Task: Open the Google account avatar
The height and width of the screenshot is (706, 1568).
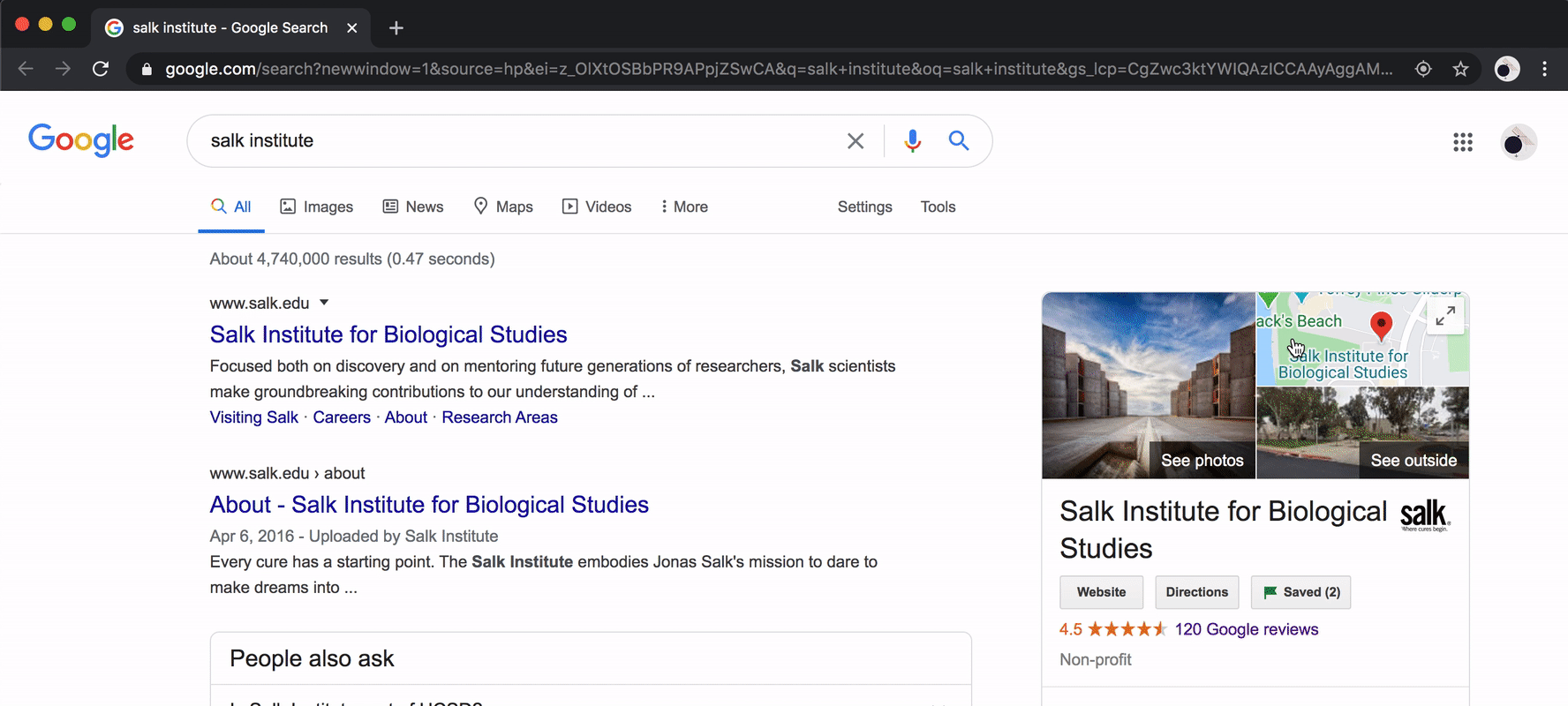Action: [1519, 142]
